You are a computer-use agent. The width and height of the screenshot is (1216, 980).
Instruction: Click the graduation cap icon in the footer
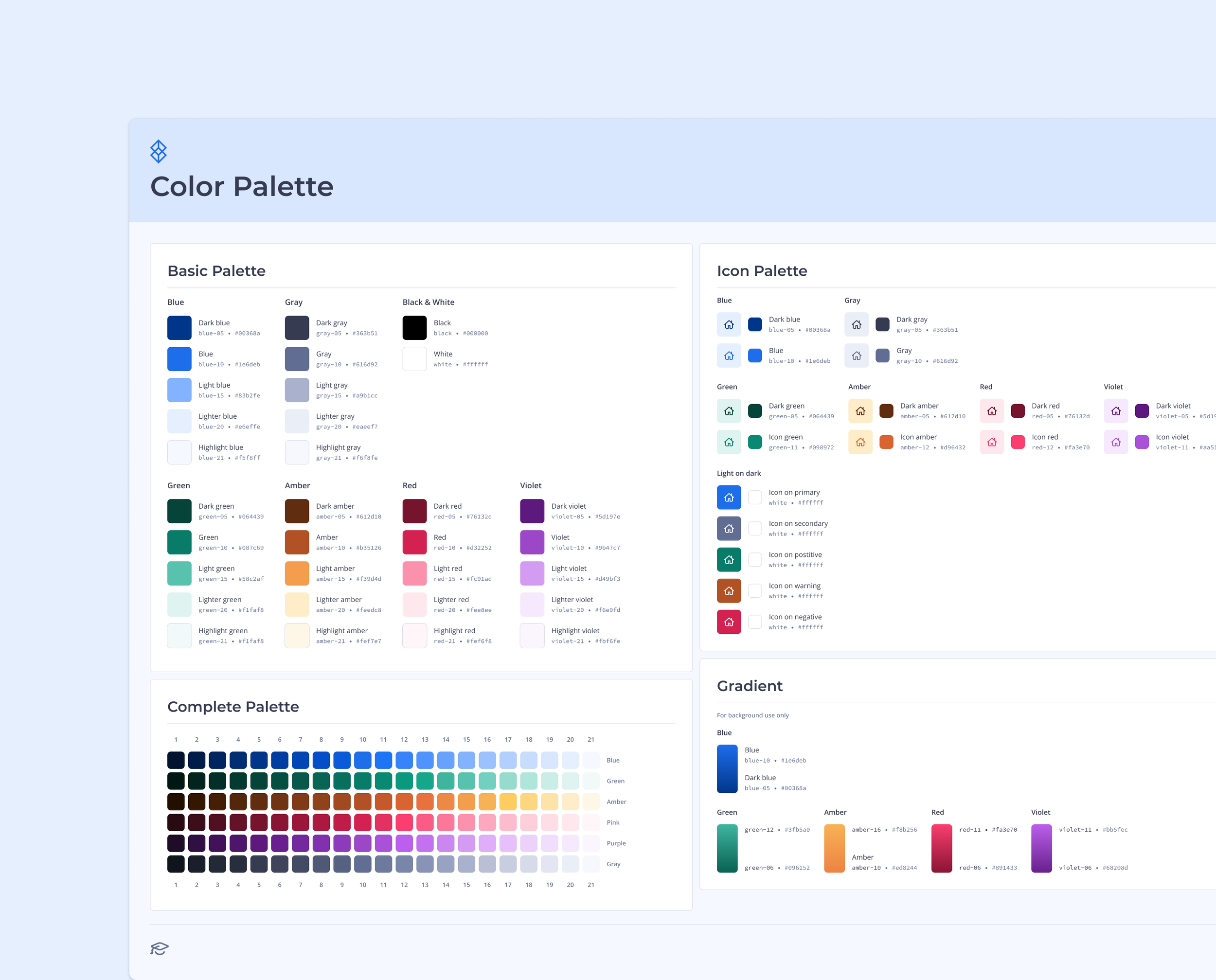(159, 948)
